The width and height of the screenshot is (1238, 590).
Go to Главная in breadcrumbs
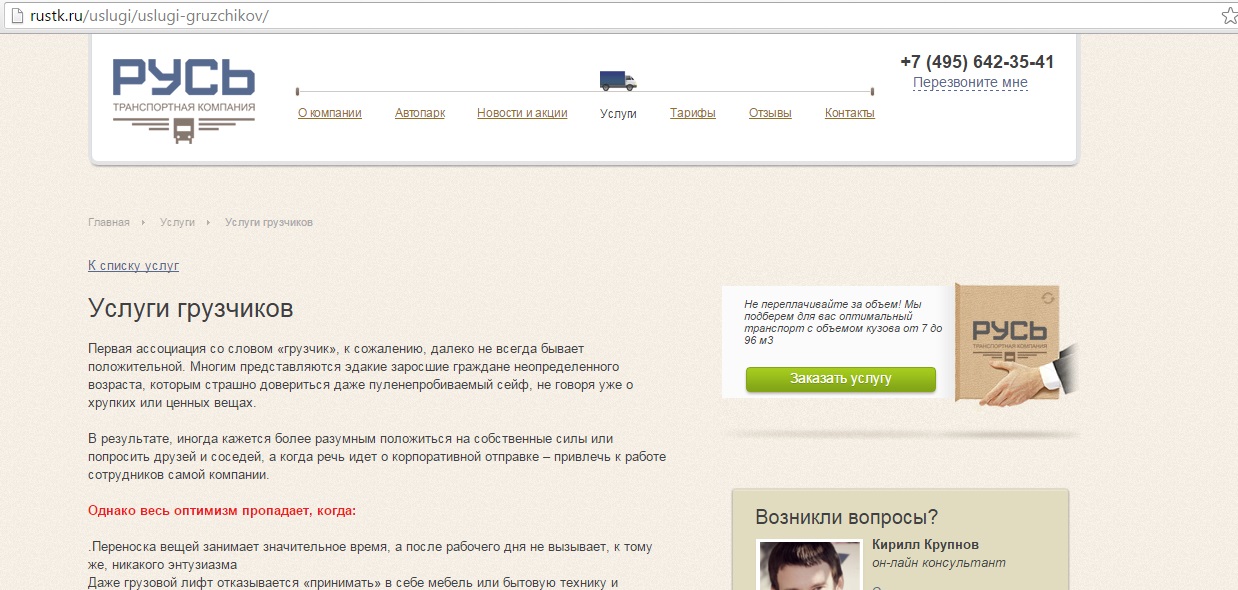109,222
